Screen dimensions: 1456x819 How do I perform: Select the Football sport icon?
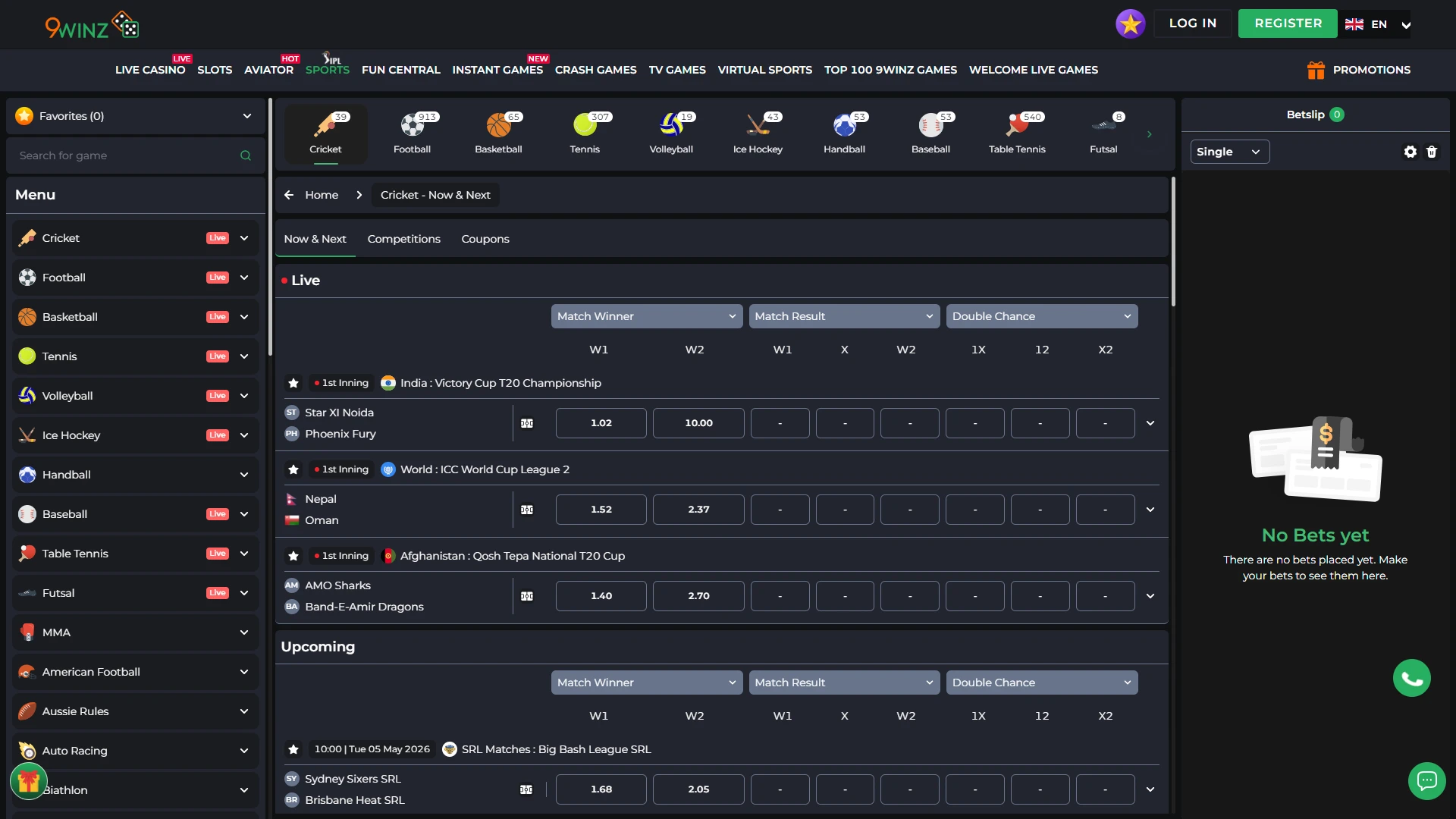(412, 133)
